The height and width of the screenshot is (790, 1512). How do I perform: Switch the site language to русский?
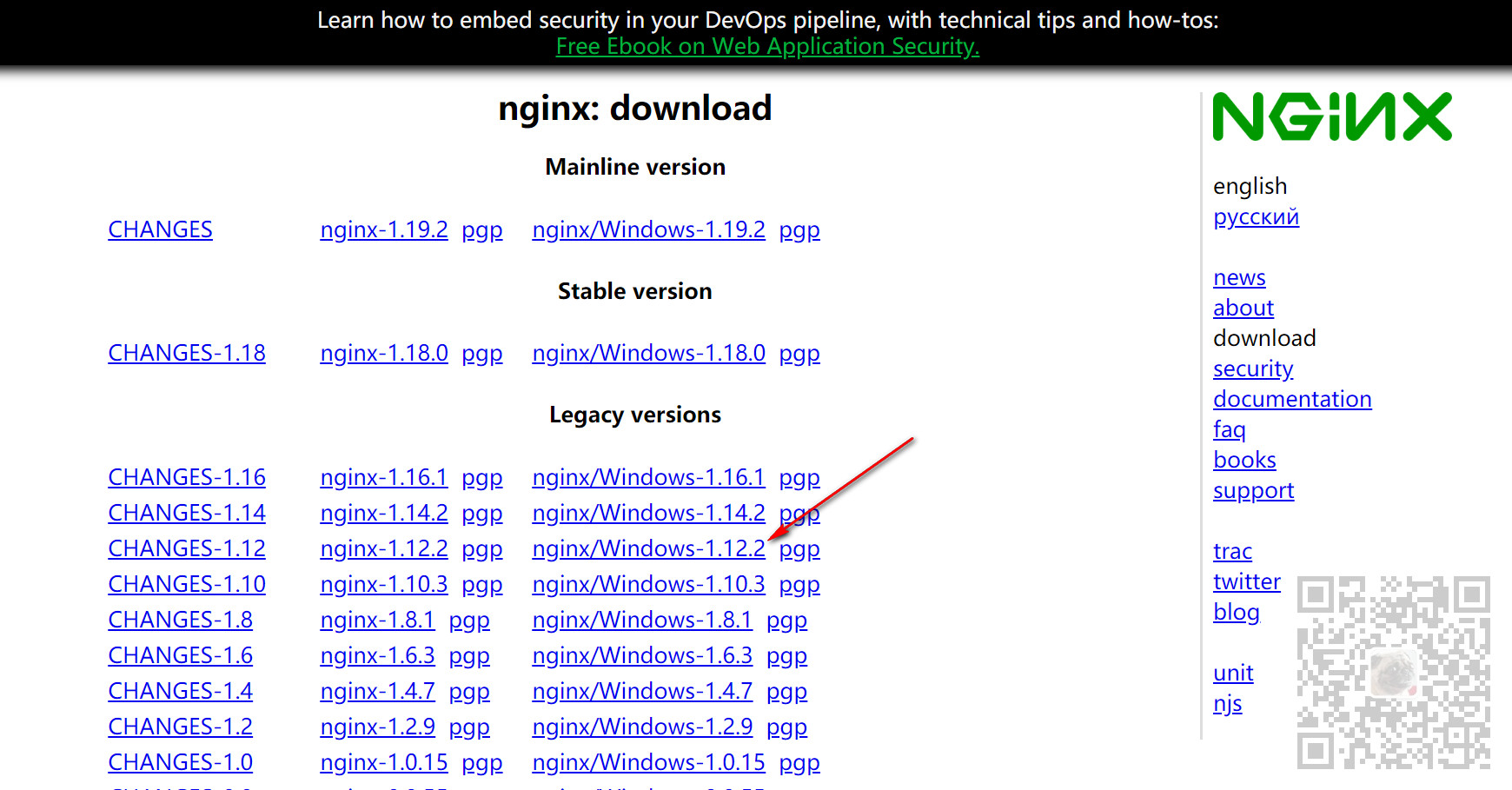point(1256,216)
